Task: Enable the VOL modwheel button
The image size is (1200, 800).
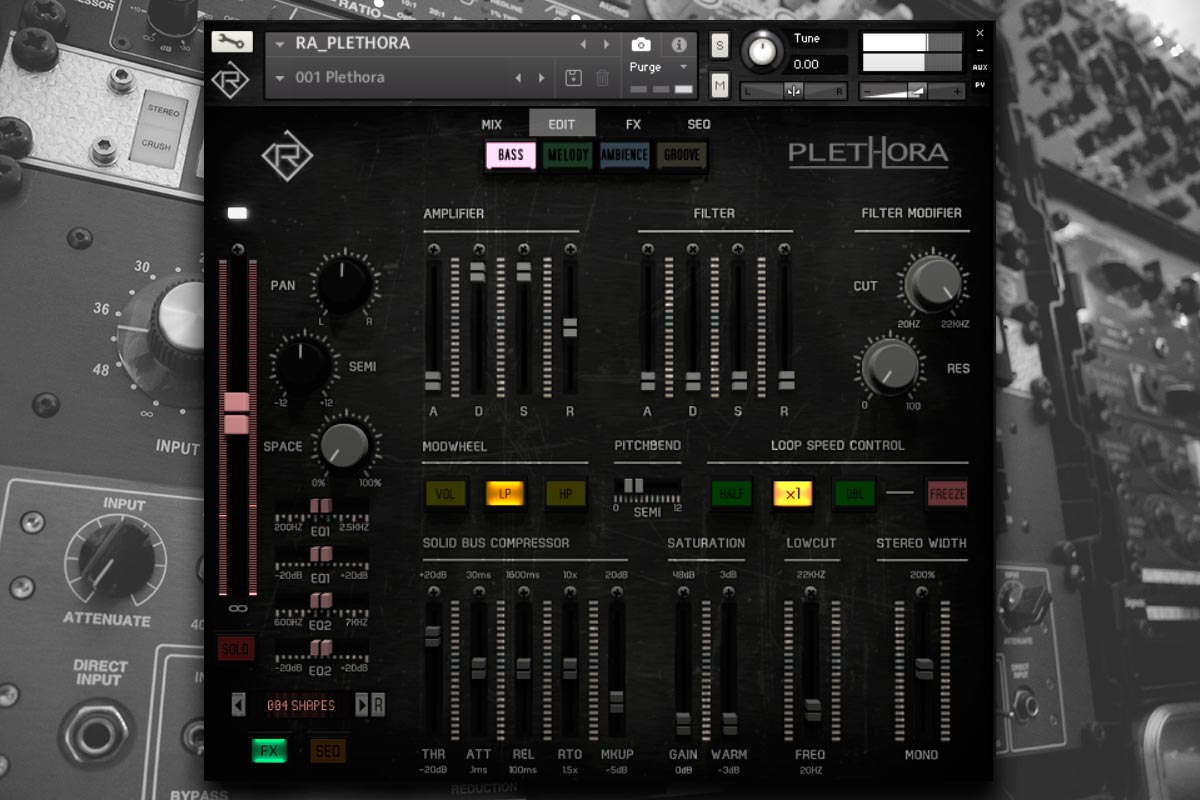Action: pos(445,493)
